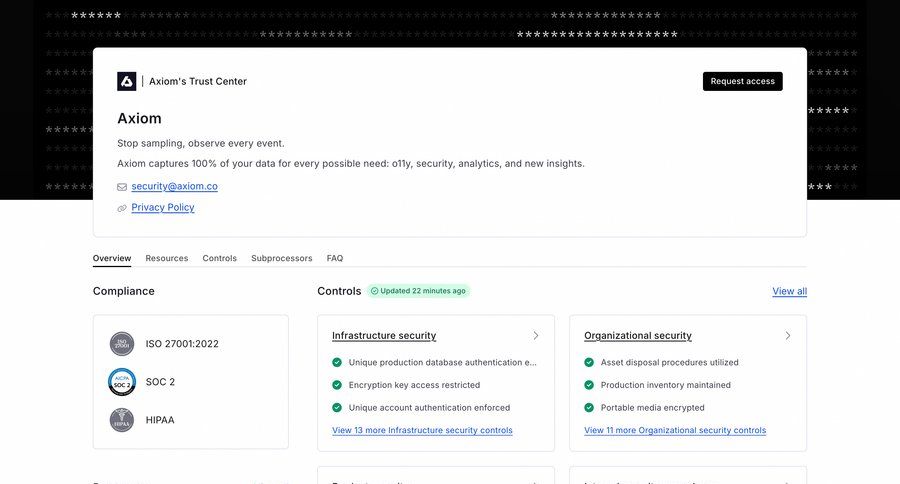Click the envelope icon beside security email
This screenshot has height=484, width=900.
[122, 187]
